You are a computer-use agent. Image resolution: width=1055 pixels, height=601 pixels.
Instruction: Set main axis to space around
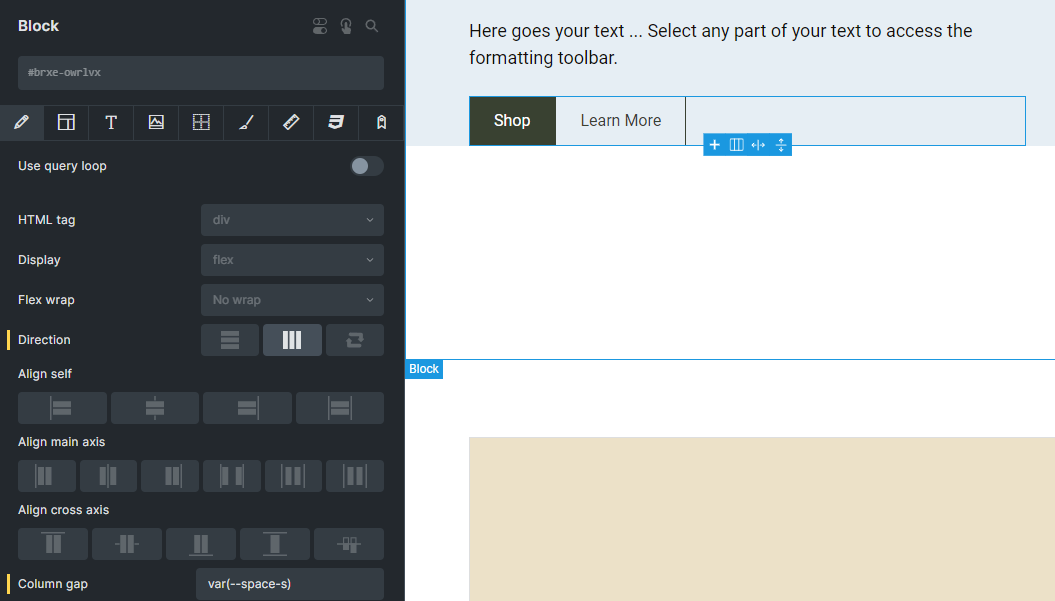(293, 476)
